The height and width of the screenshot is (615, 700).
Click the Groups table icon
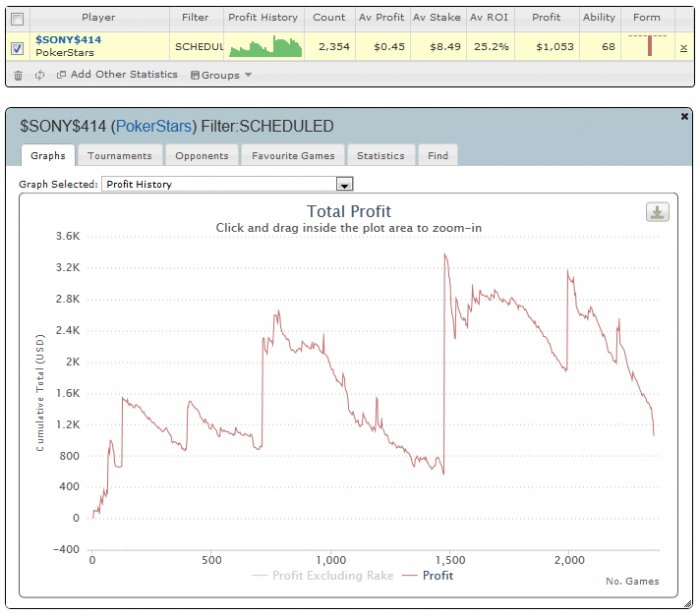(195, 75)
